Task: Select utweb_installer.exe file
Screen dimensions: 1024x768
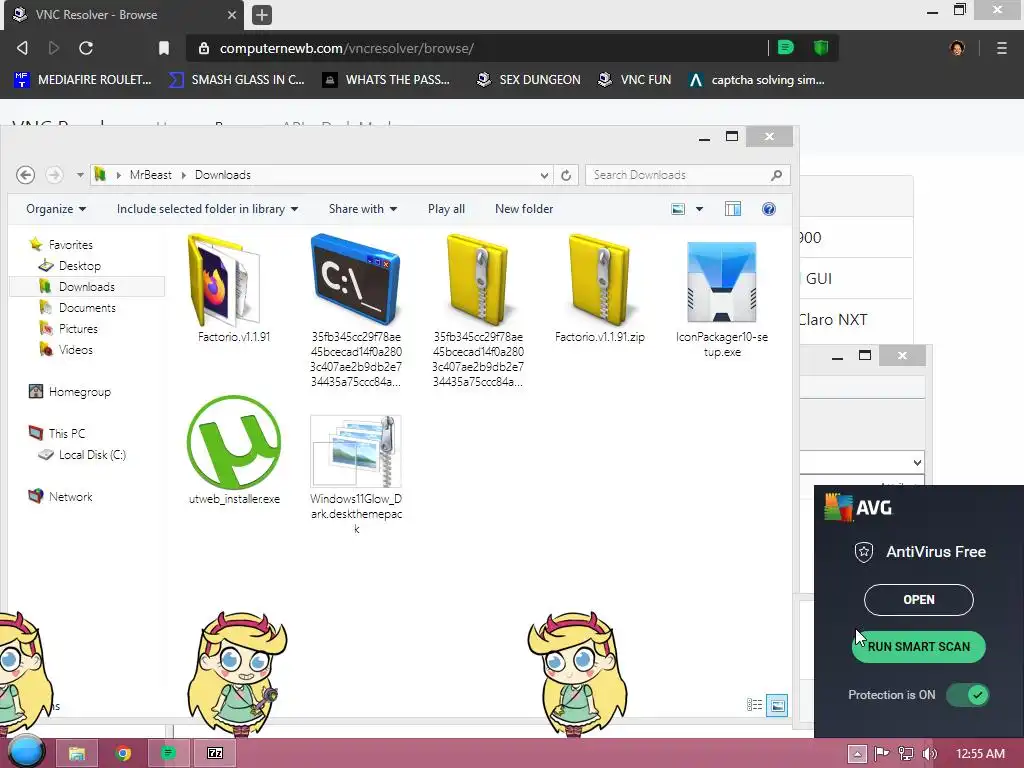Action: tap(234, 450)
